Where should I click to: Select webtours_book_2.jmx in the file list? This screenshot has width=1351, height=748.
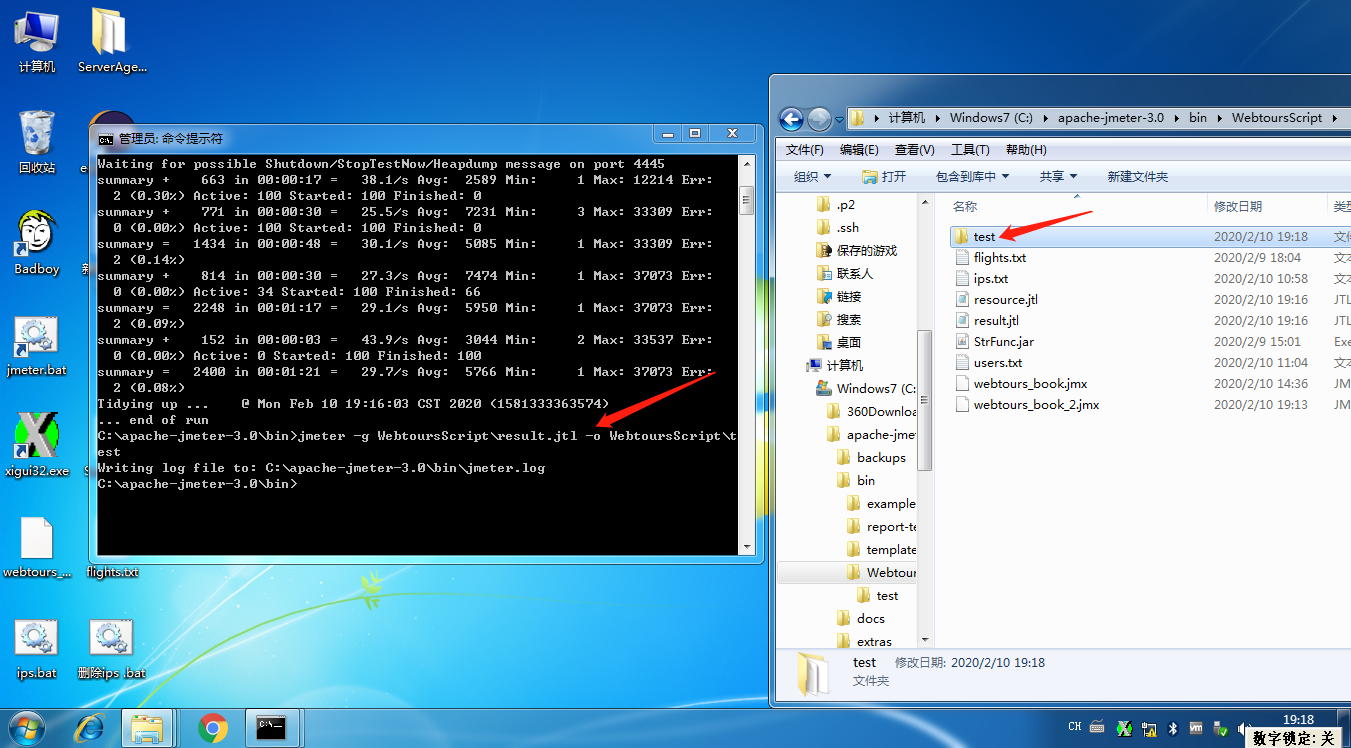[x=1036, y=405]
